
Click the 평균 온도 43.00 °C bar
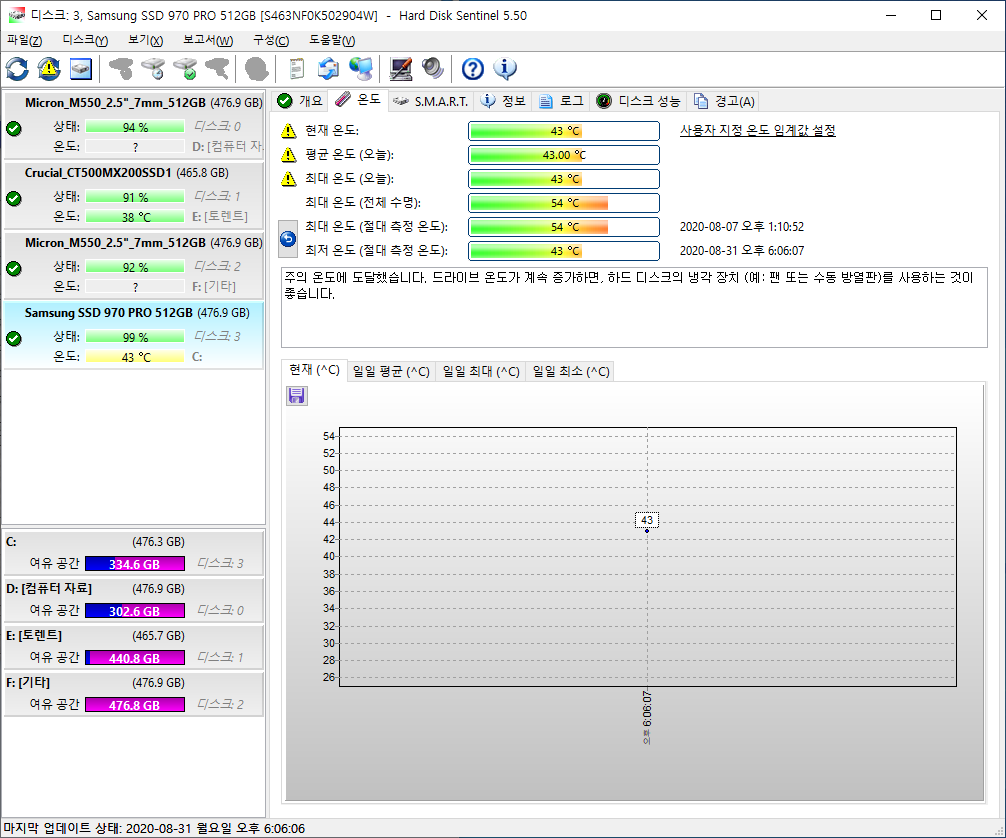(x=564, y=155)
